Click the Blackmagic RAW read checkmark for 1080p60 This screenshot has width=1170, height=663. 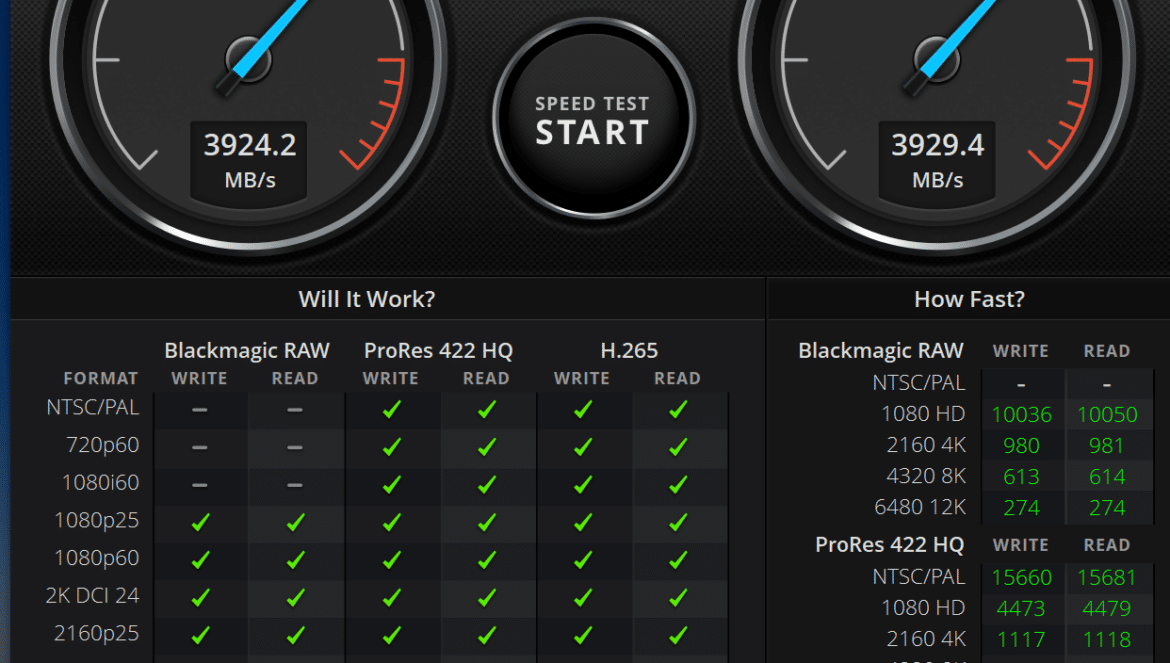(295, 559)
